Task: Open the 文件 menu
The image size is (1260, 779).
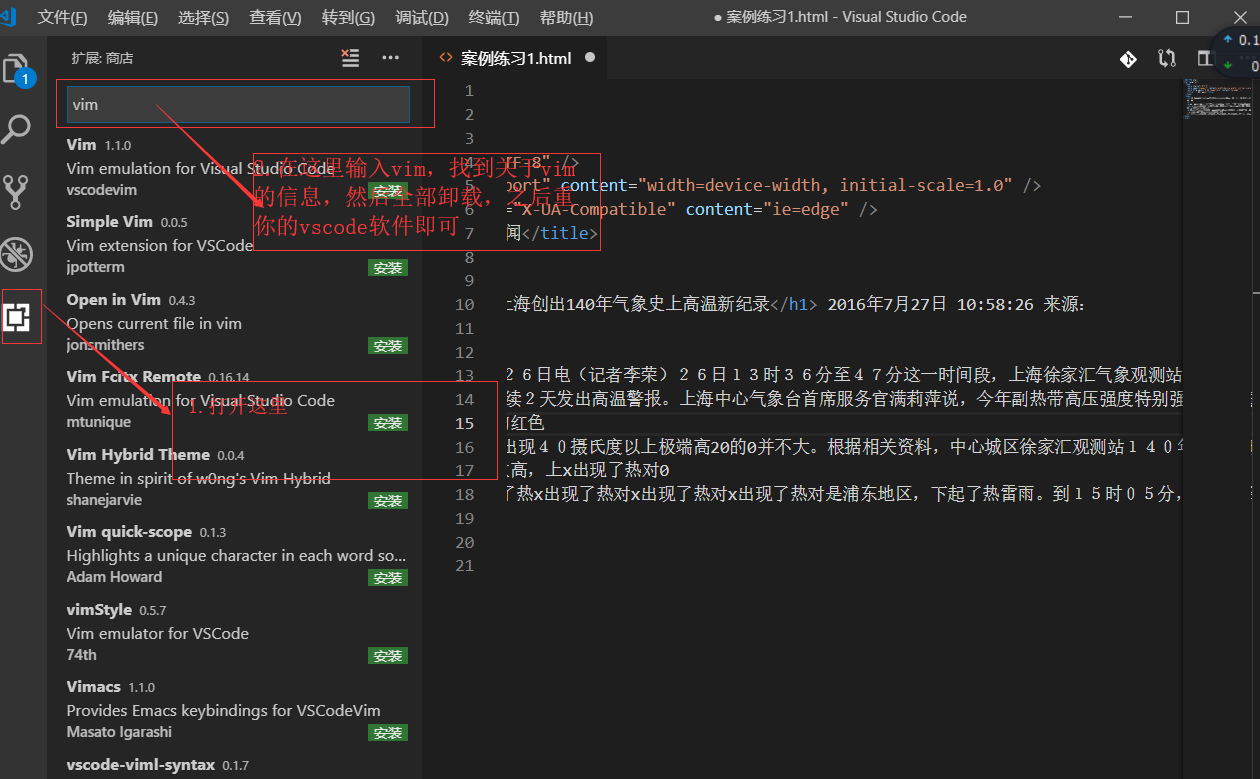Action: (62, 17)
